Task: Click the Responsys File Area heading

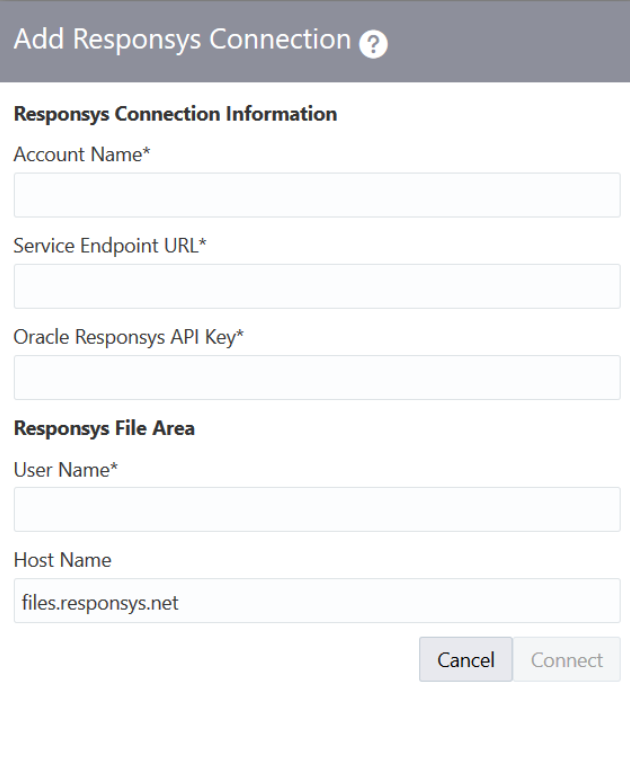Action: coord(104,429)
